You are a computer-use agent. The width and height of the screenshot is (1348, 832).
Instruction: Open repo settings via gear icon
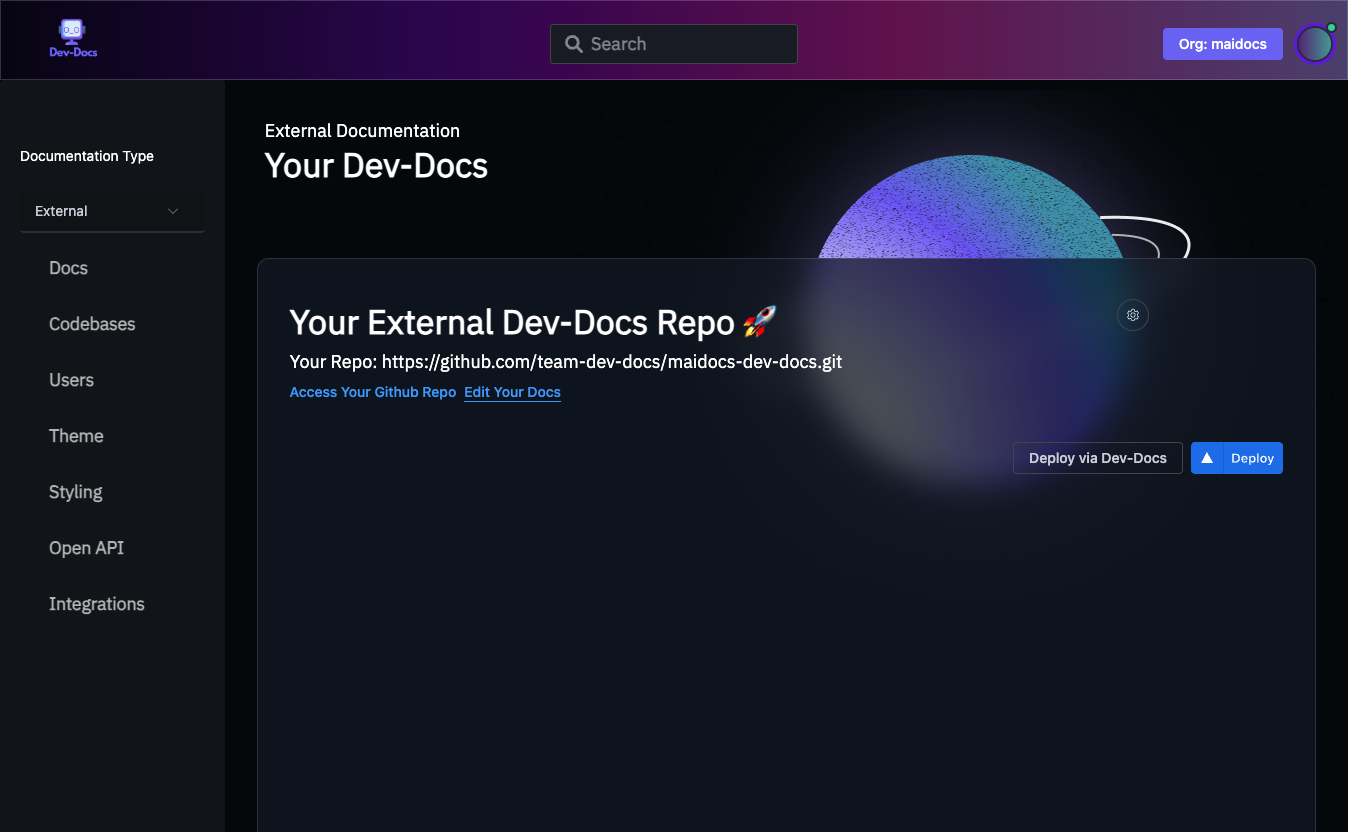(1133, 315)
